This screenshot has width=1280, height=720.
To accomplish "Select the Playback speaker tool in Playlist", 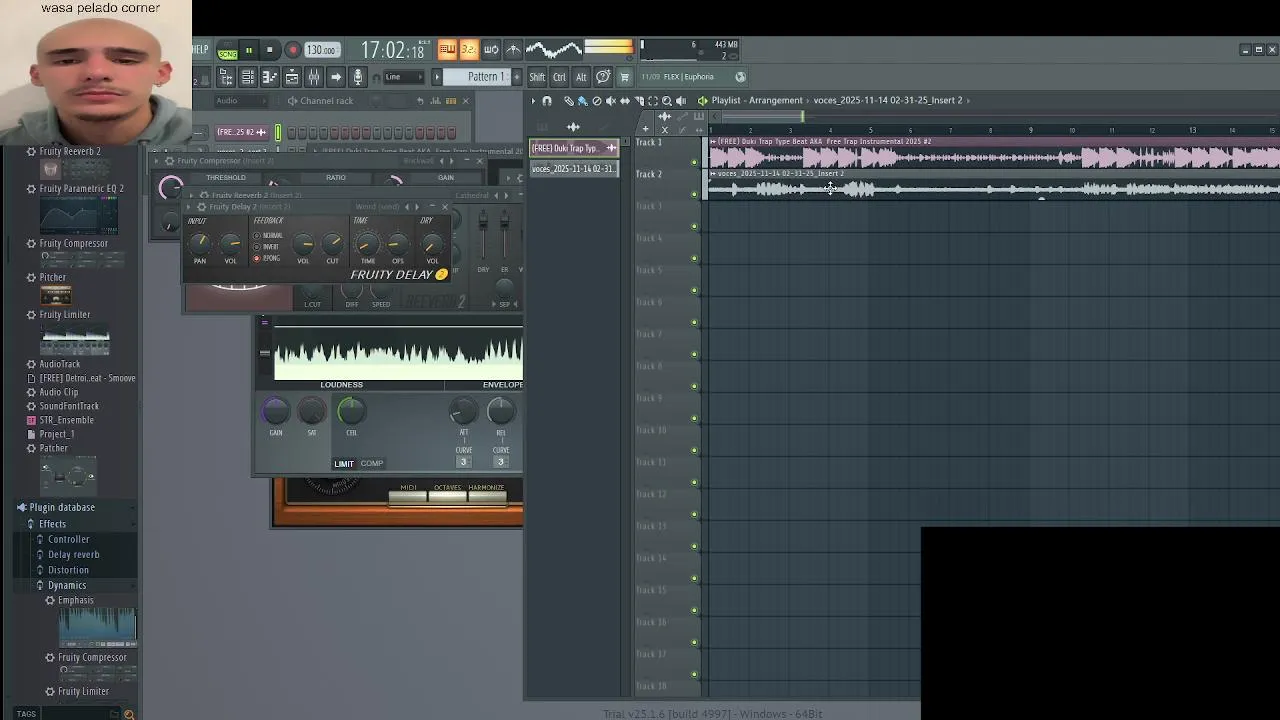I will (x=680, y=100).
